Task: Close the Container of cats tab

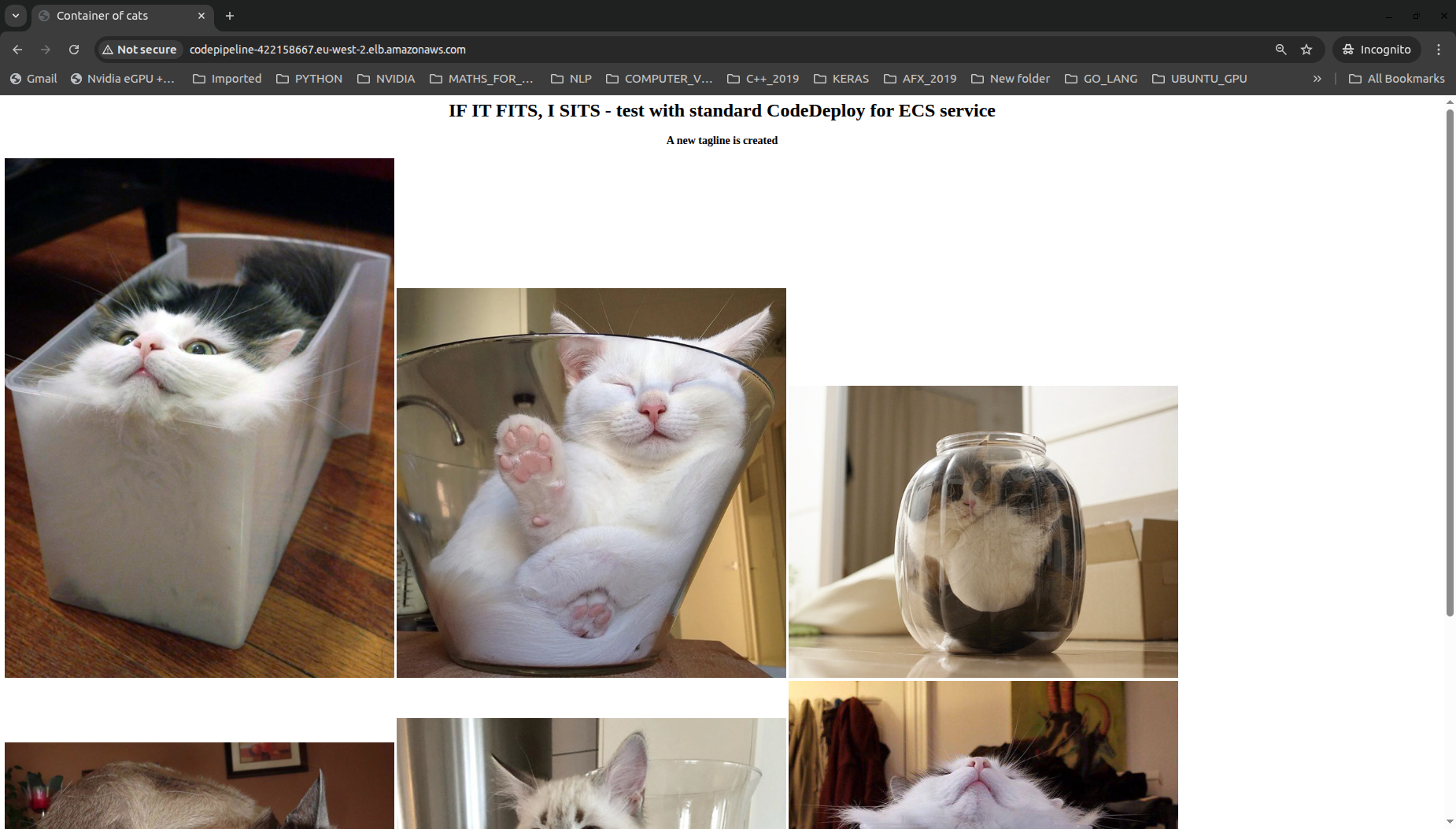Action: (201, 16)
